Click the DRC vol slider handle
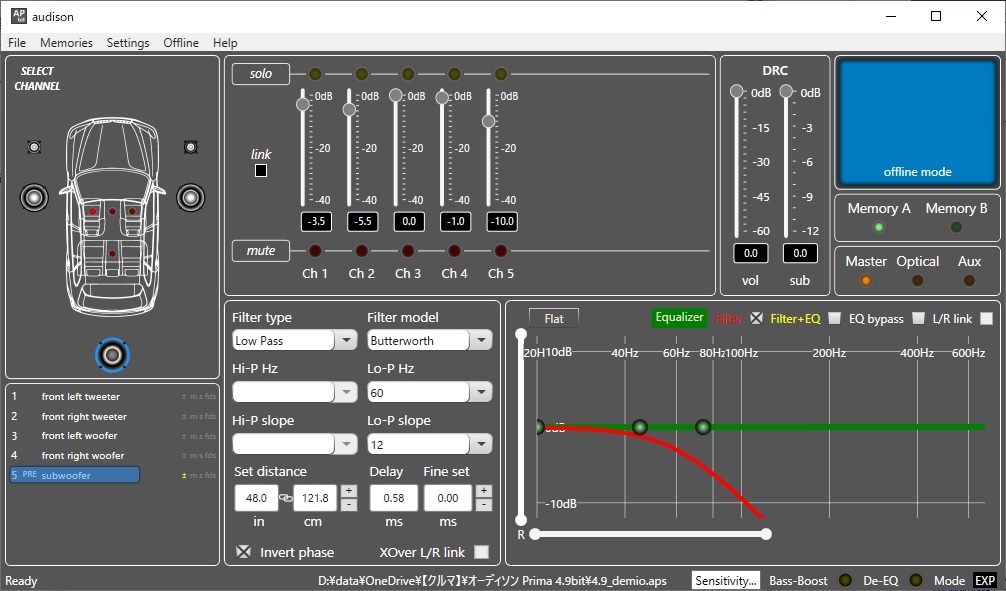This screenshot has height=591, width=1006. point(737,92)
